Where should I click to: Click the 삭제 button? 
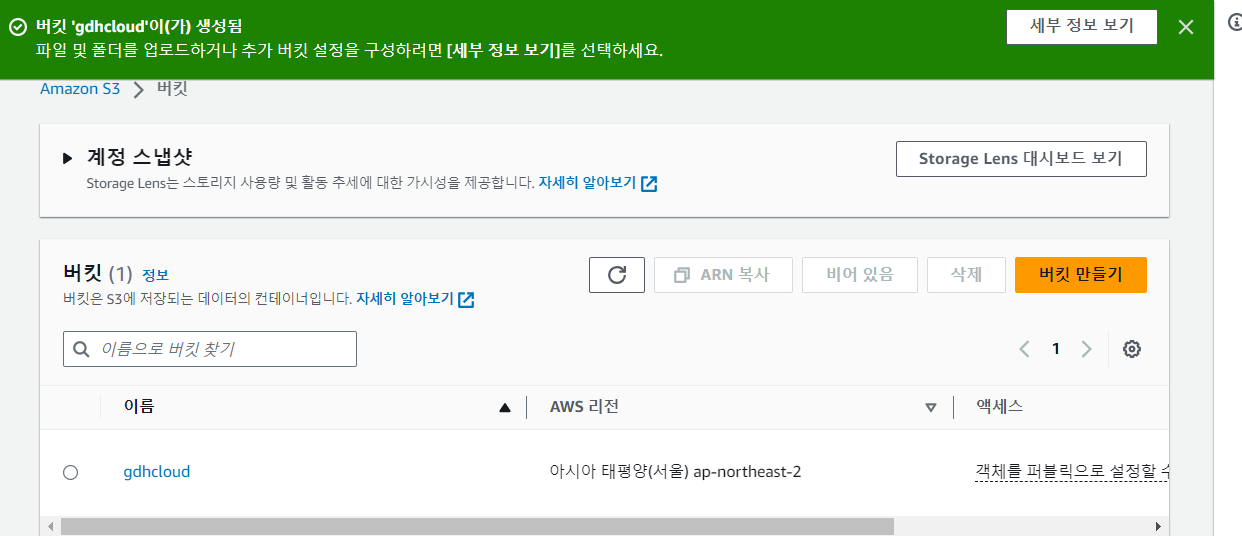pos(966,275)
